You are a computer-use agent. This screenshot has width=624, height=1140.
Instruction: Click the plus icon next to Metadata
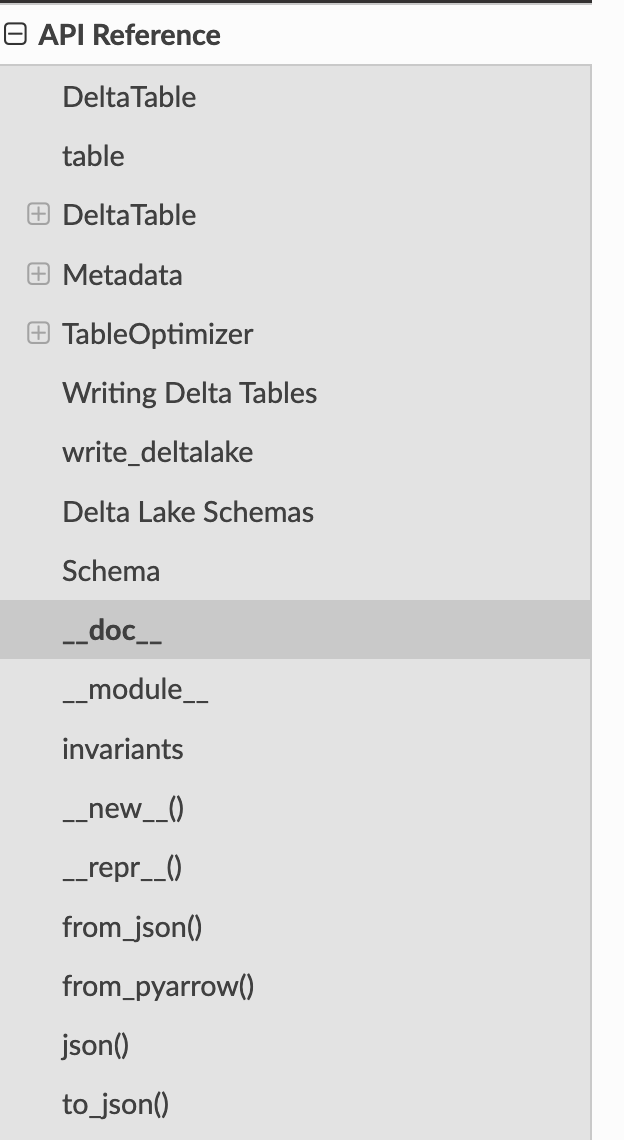click(38, 274)
